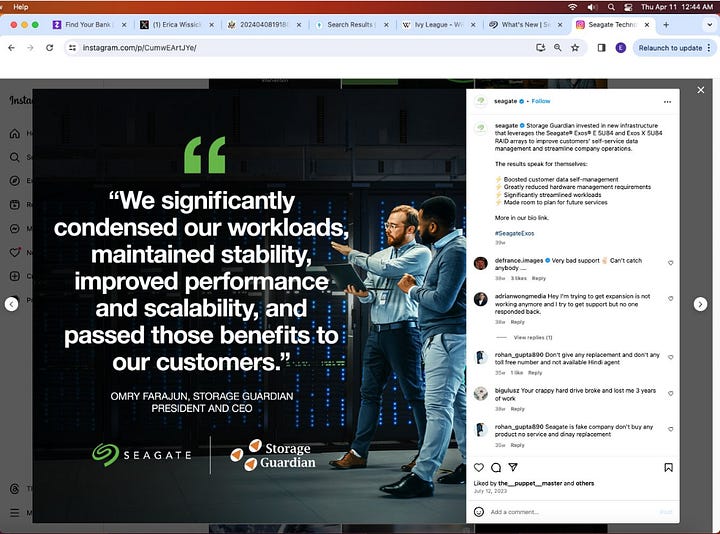This screenshot has width=720, height=534.
Task: Open defrance.images profile avatar
Action: click(x=481, y=264)
